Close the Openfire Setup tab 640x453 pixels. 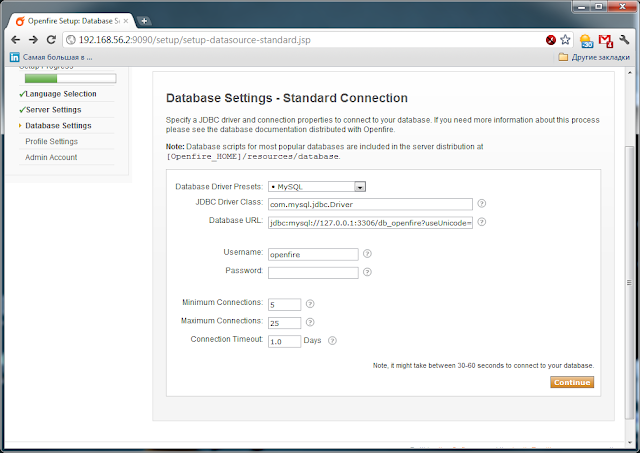126,21
